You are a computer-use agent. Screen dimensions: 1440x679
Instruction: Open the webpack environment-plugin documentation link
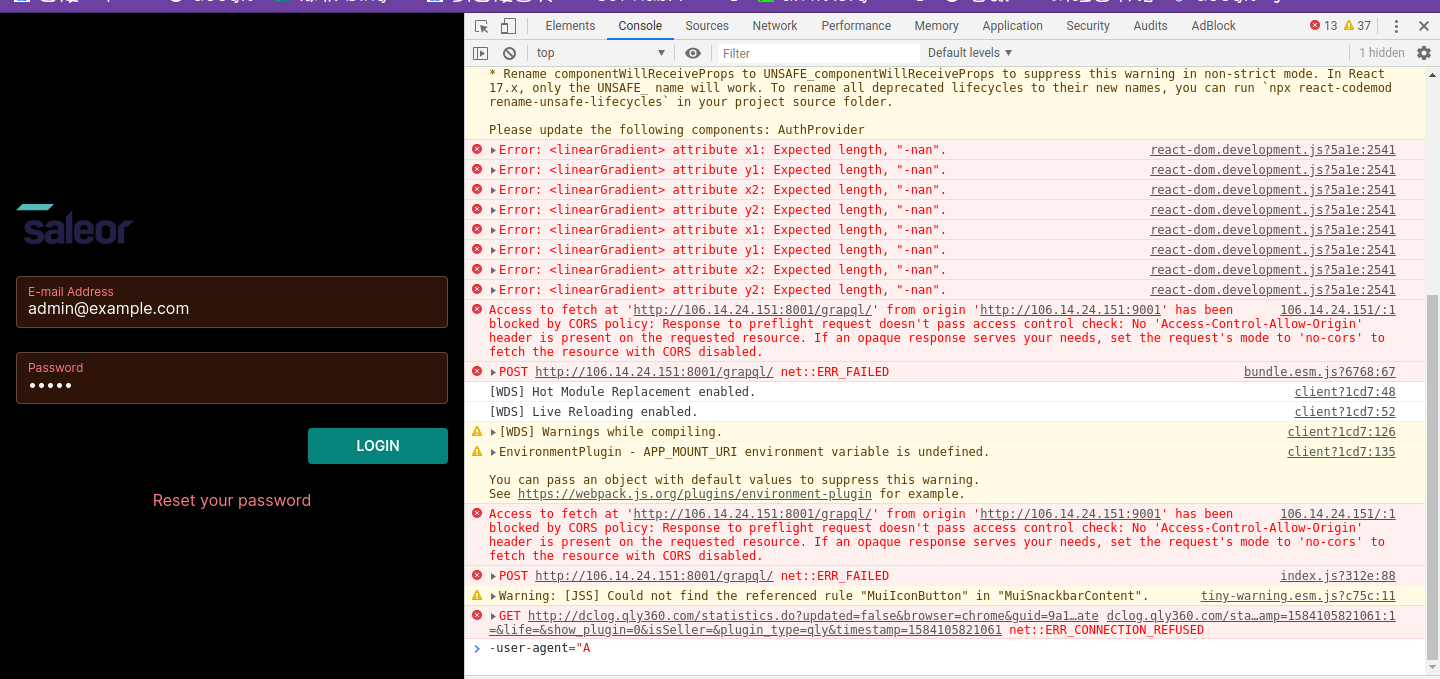pyautogui.click(x=694, y=493)
